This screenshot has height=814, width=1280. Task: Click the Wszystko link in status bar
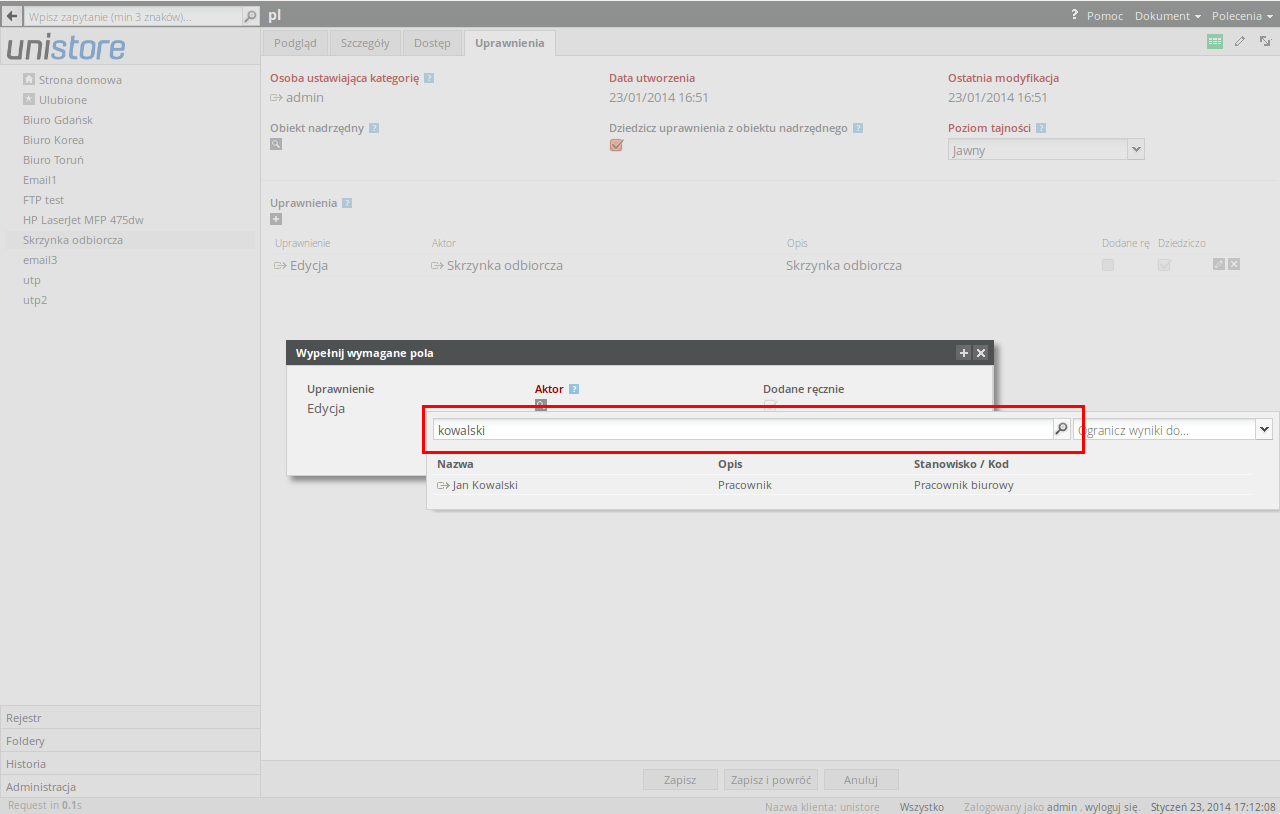921,806
